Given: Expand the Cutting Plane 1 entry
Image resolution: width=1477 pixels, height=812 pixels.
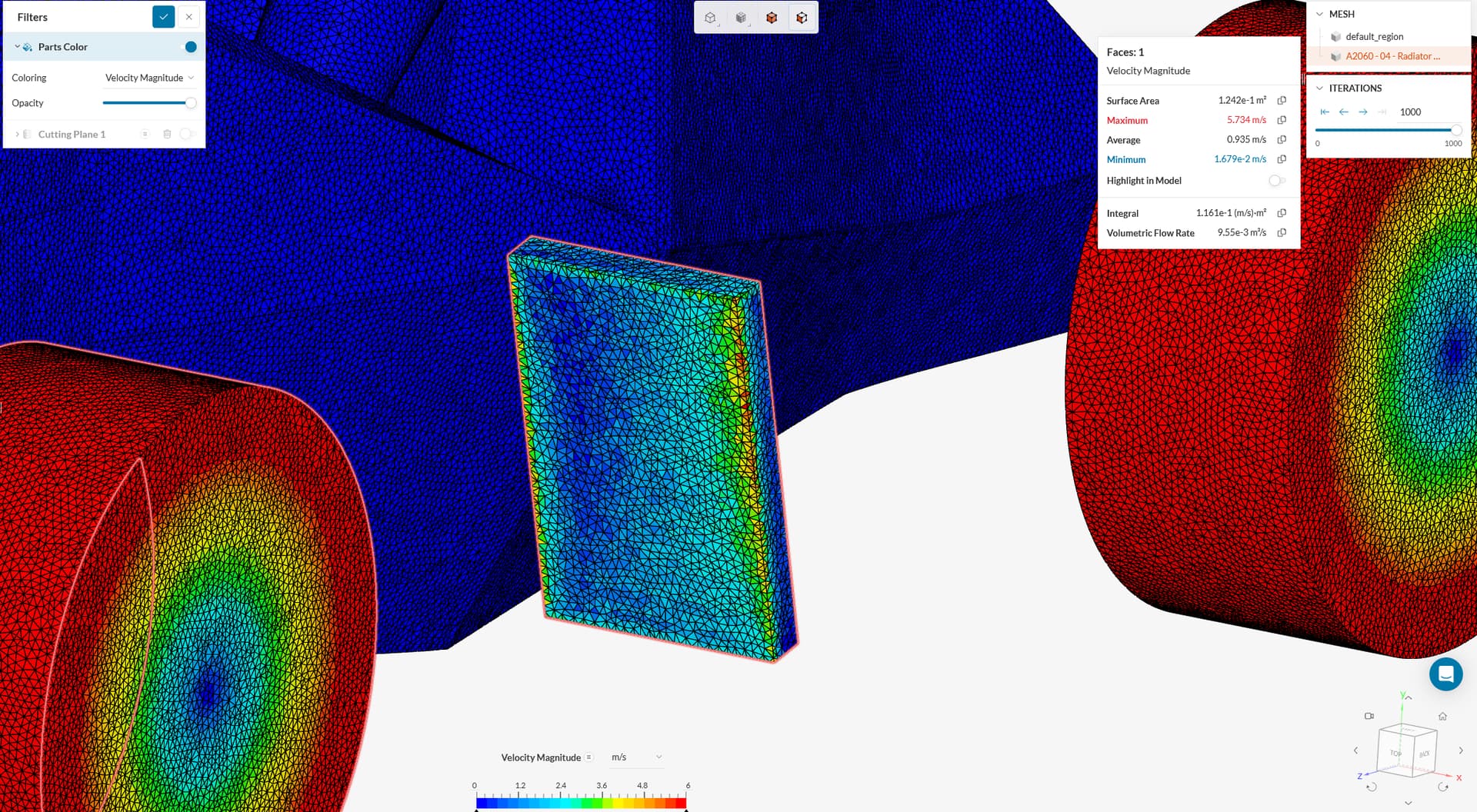Looking at the screenshot, I should [17, 134].
